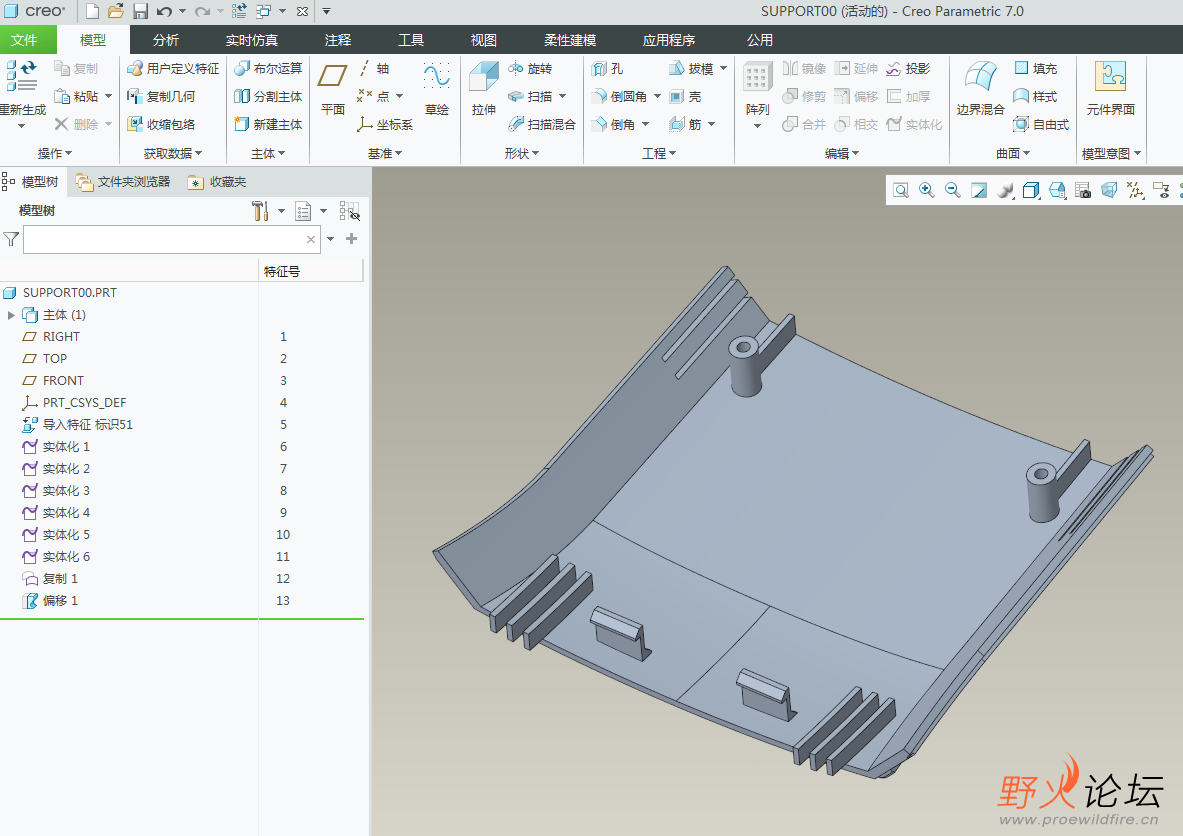
Task: Click 分割主体 (Split Body)
Action: tap(268, 97)
